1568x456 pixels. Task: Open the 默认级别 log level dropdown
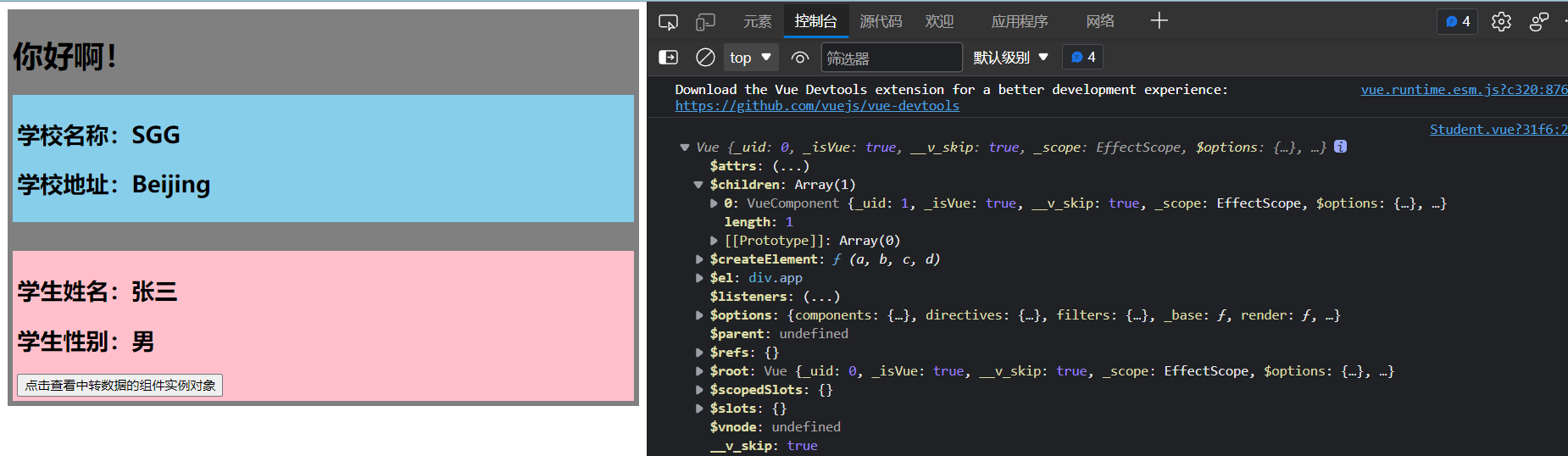point(1010,58)
